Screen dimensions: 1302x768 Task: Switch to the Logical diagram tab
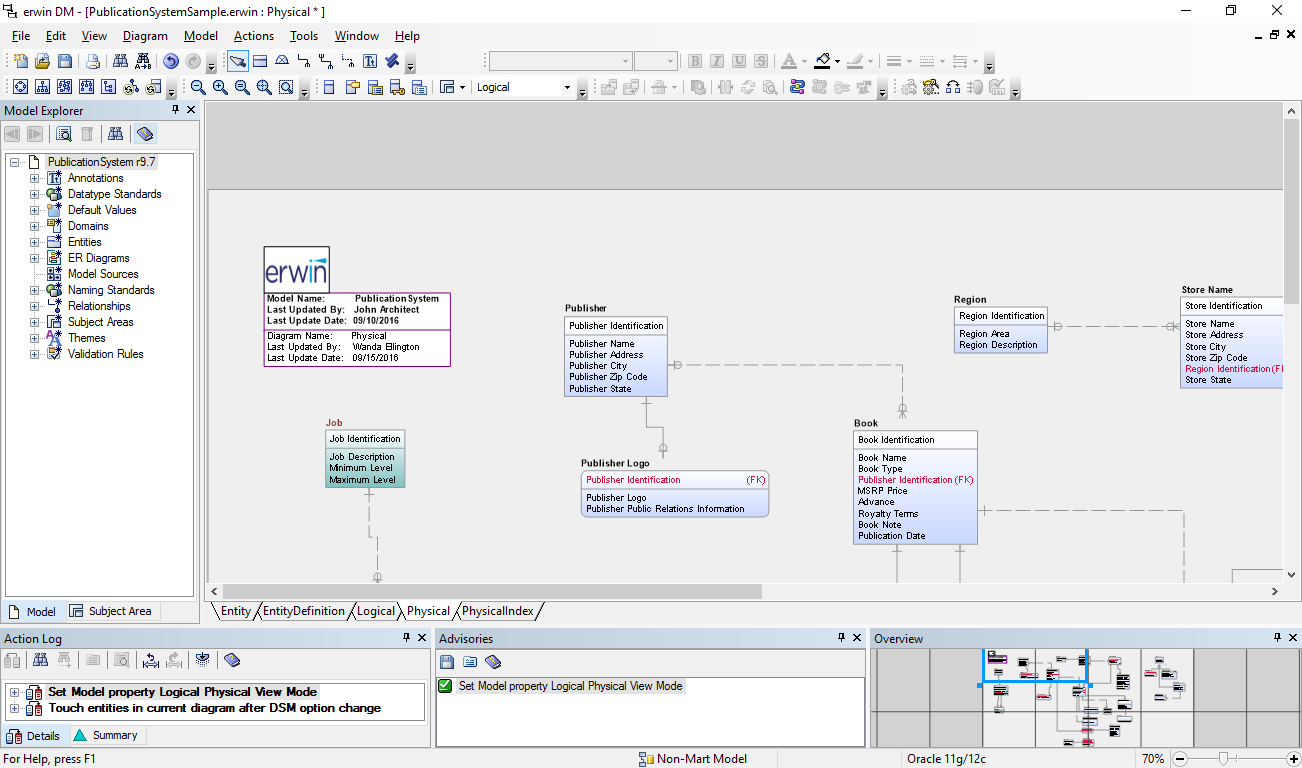[376, 611]
